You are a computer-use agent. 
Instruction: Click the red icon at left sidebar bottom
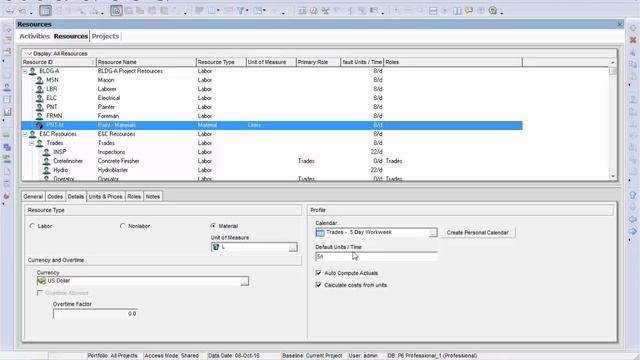coord(7,196)
